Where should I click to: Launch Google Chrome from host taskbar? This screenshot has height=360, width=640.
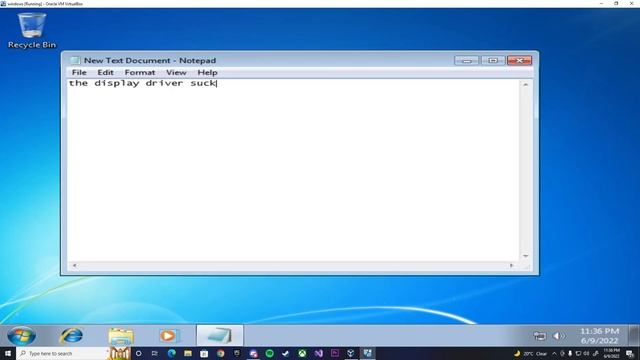[x=220, y=353]
